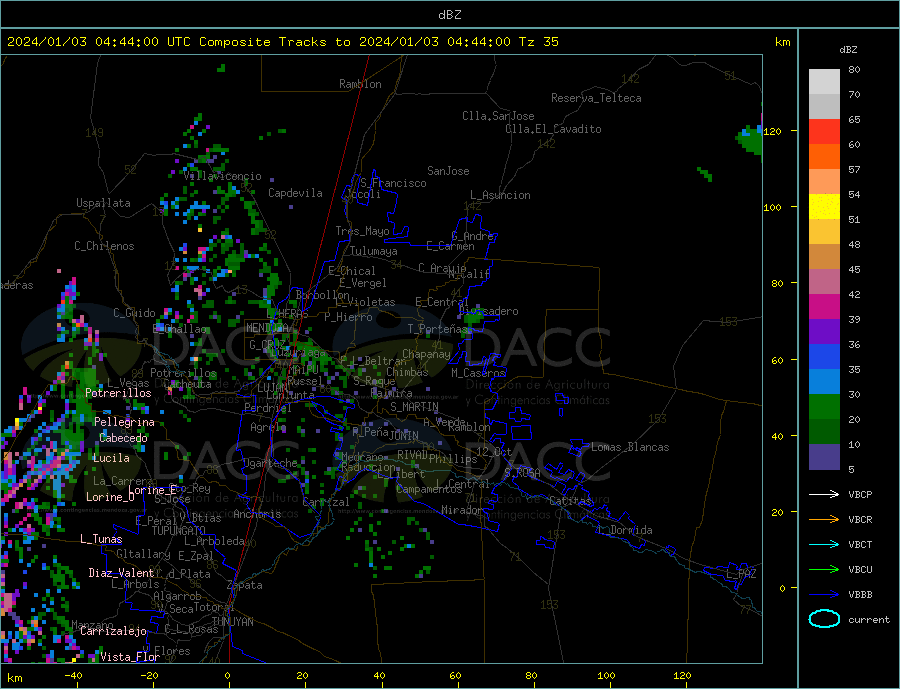The width and height of the screenshot is (900, 689).
Task: Click the TUNUYAN map label
Action: (232, 622)
